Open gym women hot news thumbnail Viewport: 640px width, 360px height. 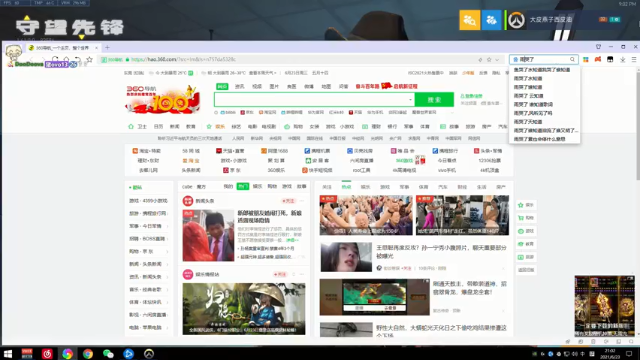tap(462, 215)
